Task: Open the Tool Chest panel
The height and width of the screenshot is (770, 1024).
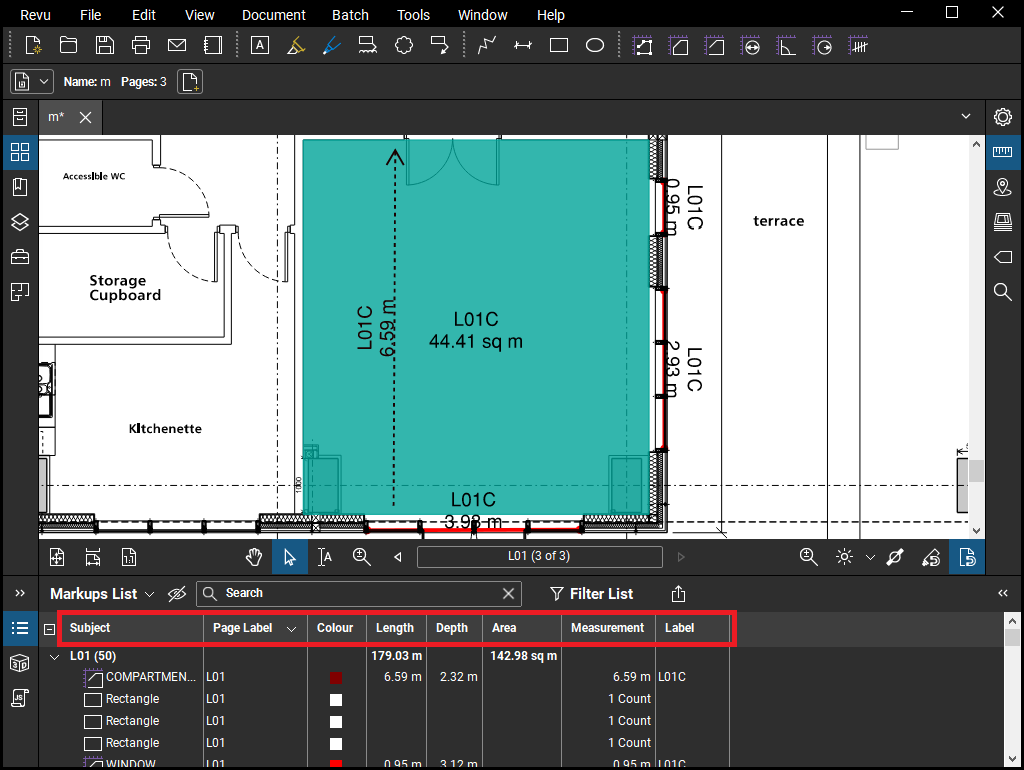Action: tap(20, 257)
